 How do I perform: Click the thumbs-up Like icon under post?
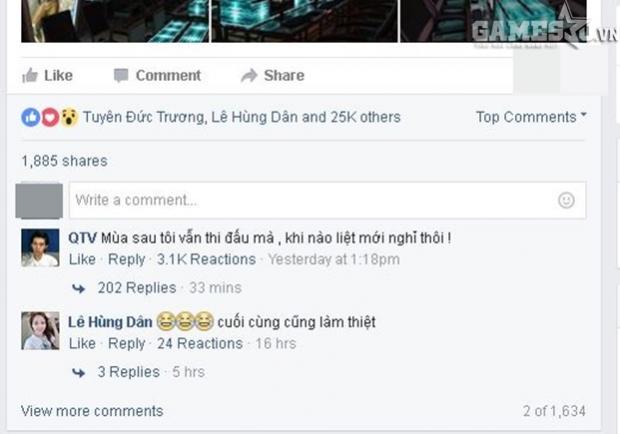pyautogui.click(x=30, y=75)
